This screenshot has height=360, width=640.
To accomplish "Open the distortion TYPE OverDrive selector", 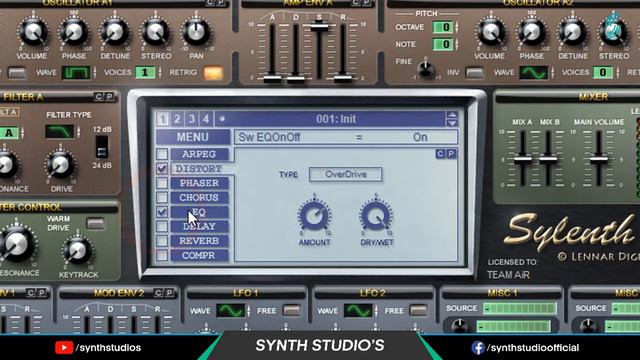I will pos(346,174).
